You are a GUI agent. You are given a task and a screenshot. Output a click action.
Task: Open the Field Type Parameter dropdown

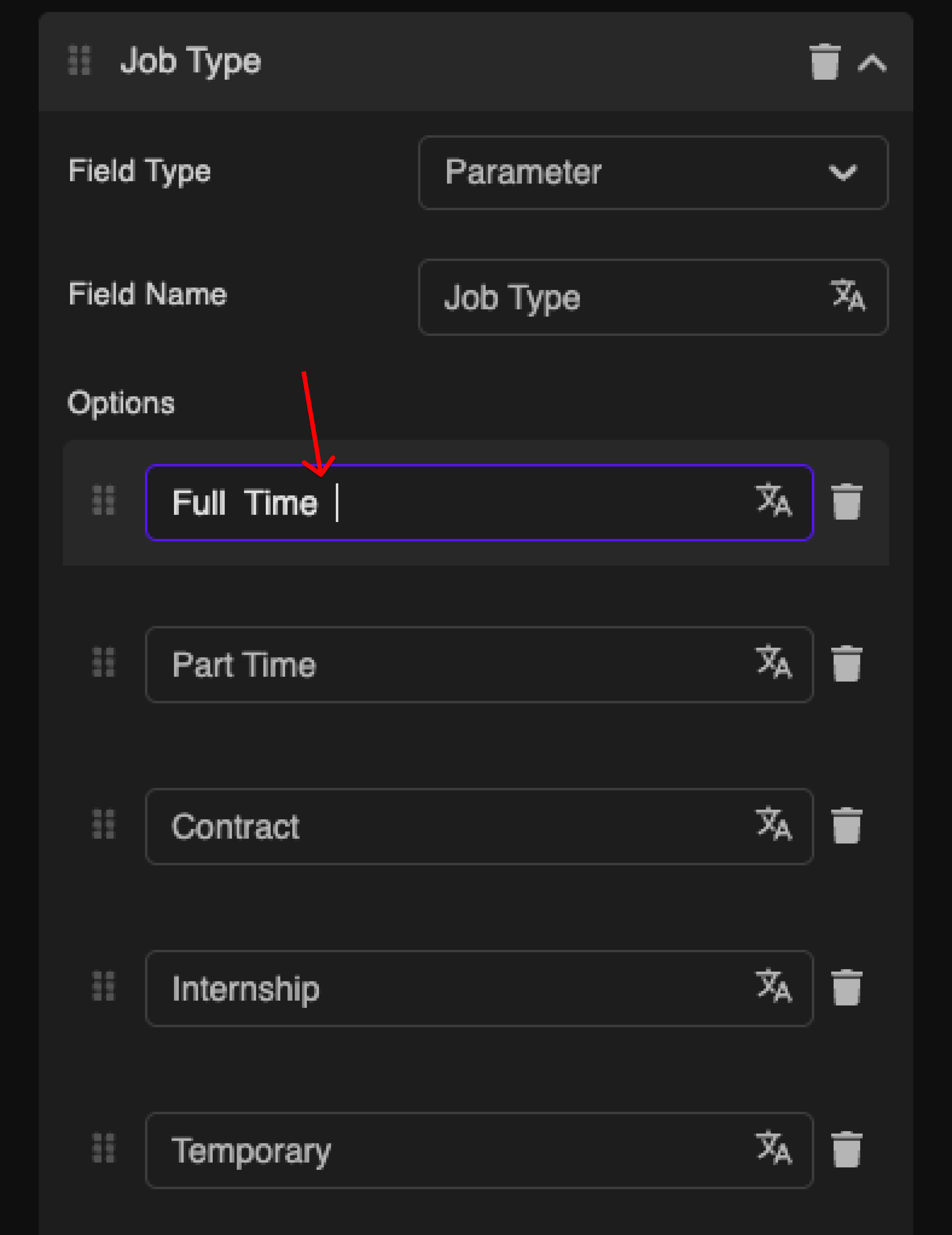coord(653,172)
